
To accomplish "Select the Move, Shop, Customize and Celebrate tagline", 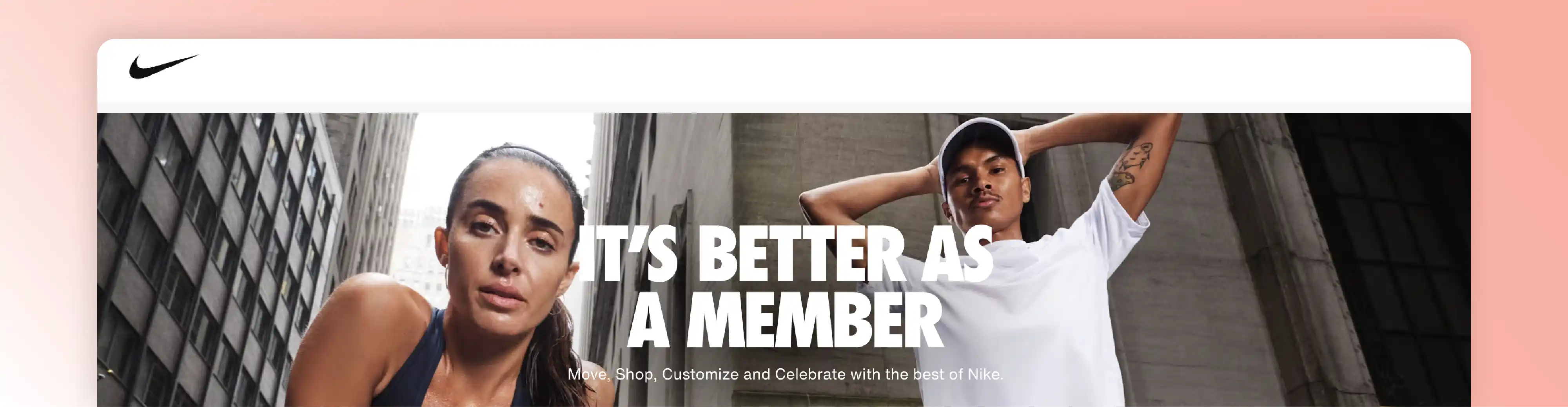I will pyautogui.click(x=785, y=374).
